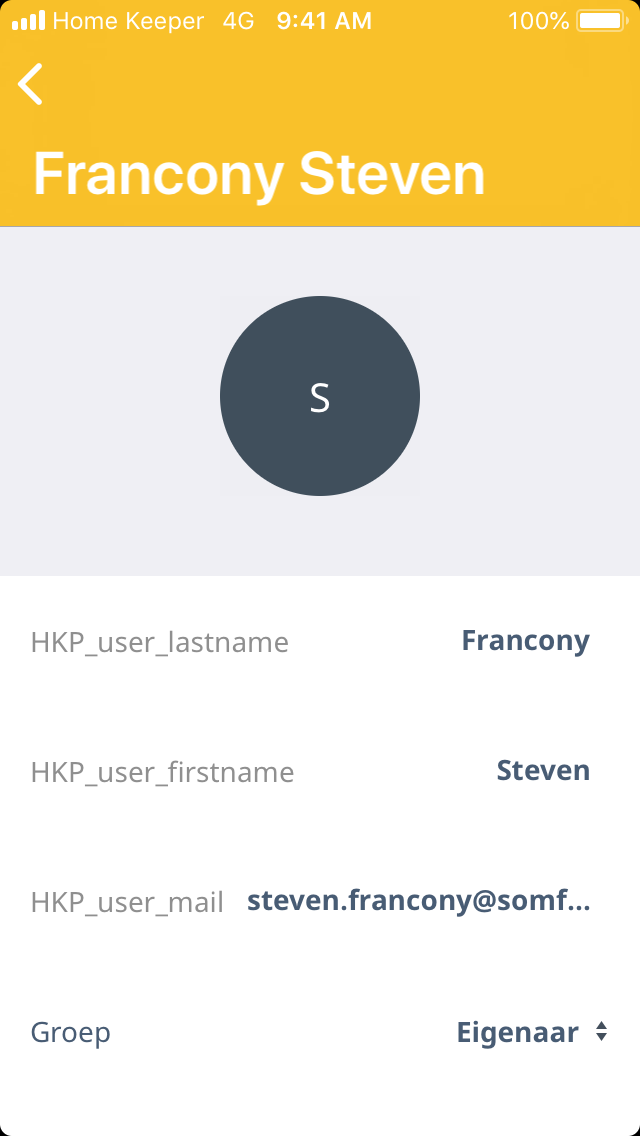
Task: Tap the steven.francony email address value
Action: 418,901
